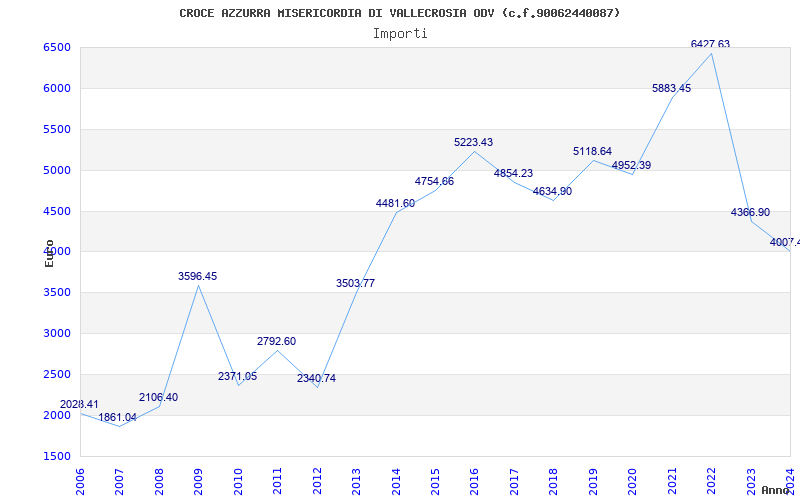Click the Euro axis label

[49, 254]
